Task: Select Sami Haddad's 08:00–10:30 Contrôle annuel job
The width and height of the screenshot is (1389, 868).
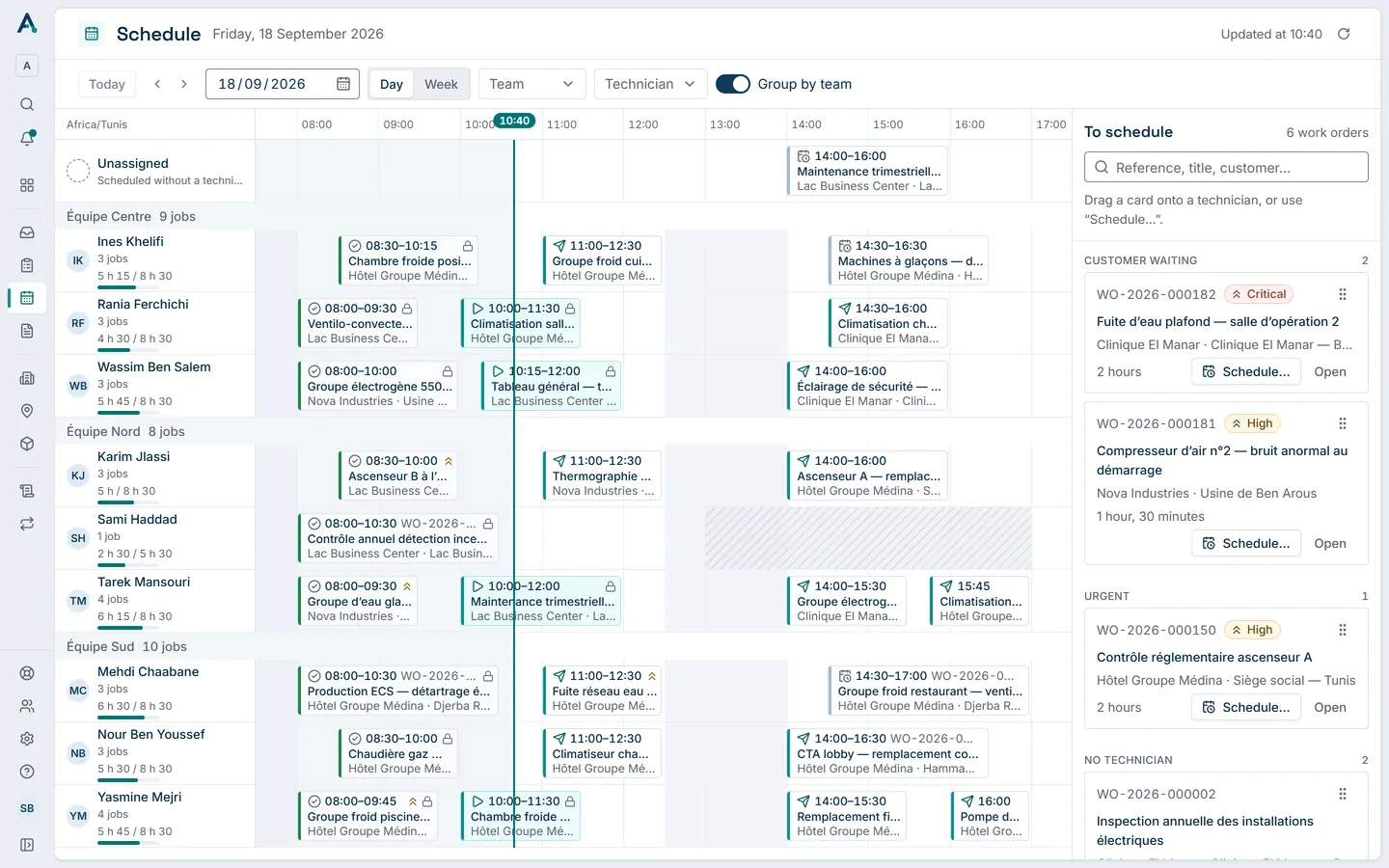Action: tap(398, 538)
